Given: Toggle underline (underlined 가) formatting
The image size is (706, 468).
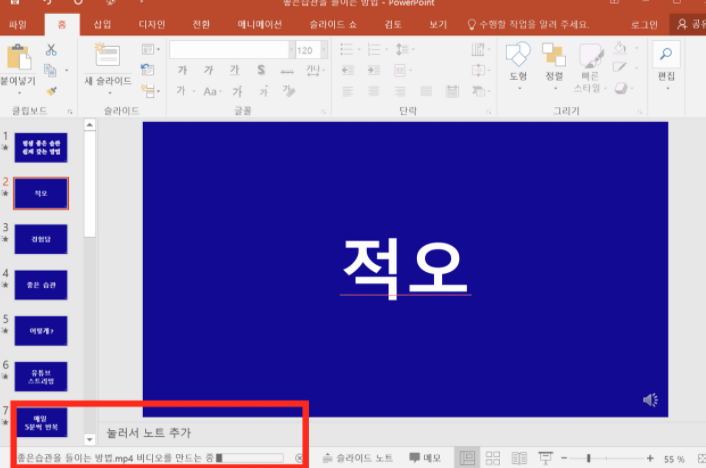Looking at the screenshot, I should (x=234, y=70).
